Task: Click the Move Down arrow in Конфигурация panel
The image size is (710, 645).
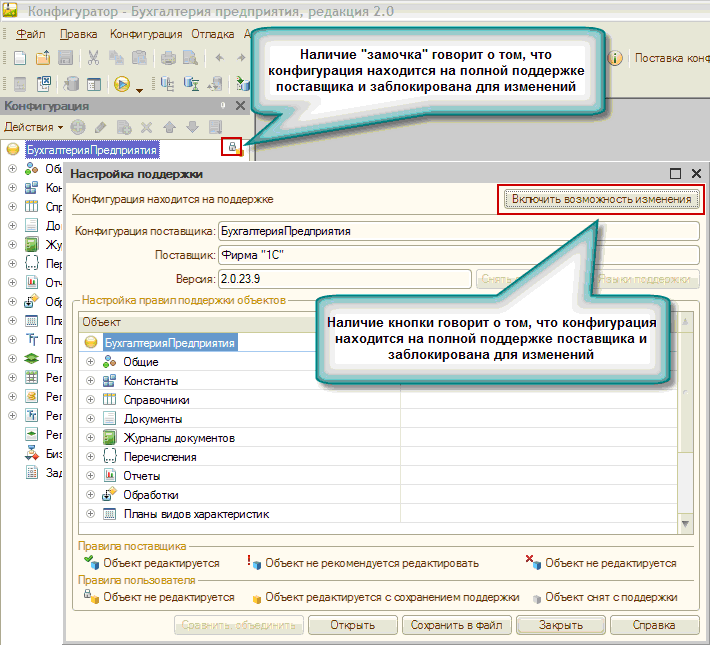Action: click(191, 127)
